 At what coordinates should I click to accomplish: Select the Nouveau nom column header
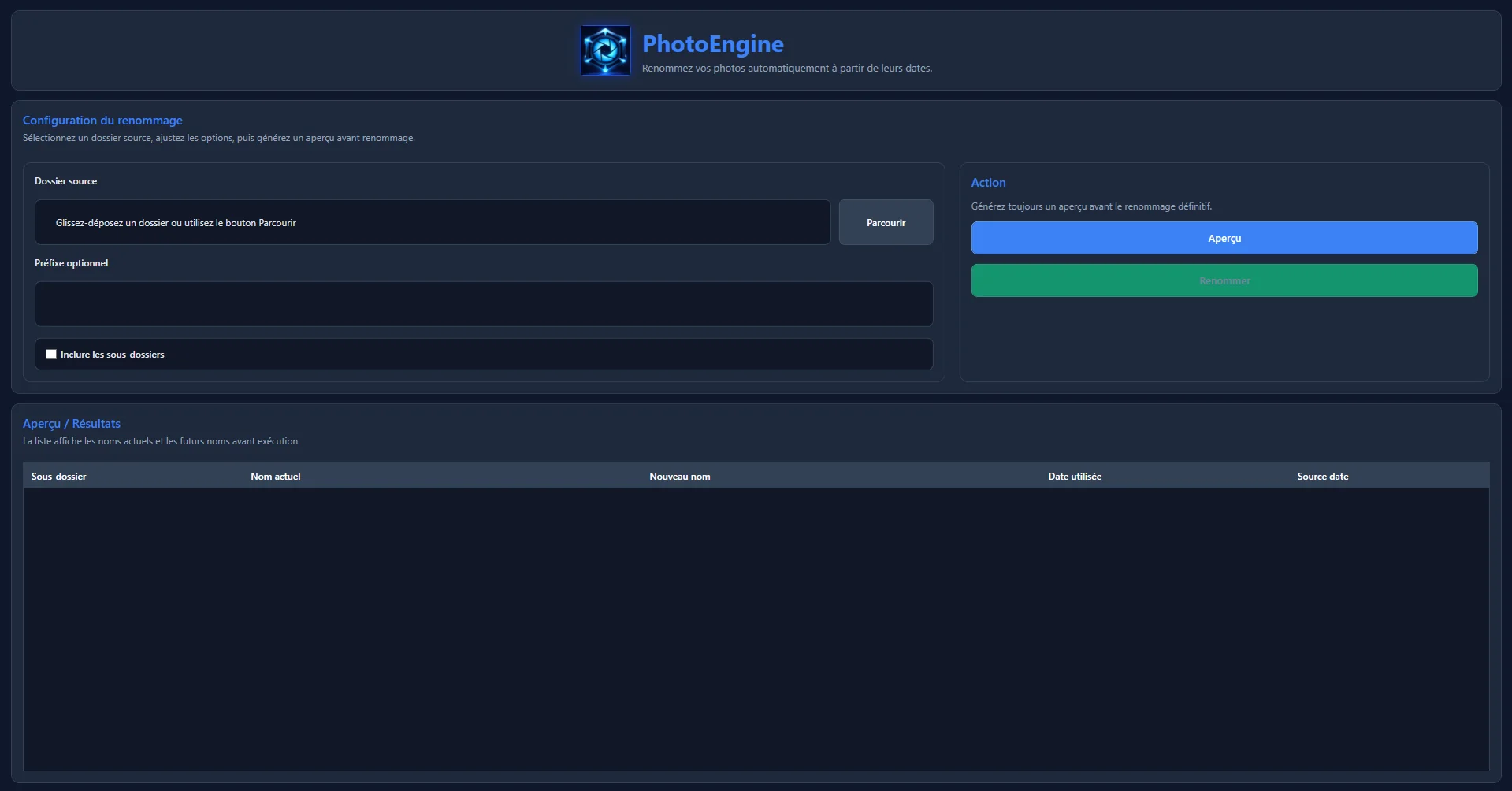pos(680,477)
